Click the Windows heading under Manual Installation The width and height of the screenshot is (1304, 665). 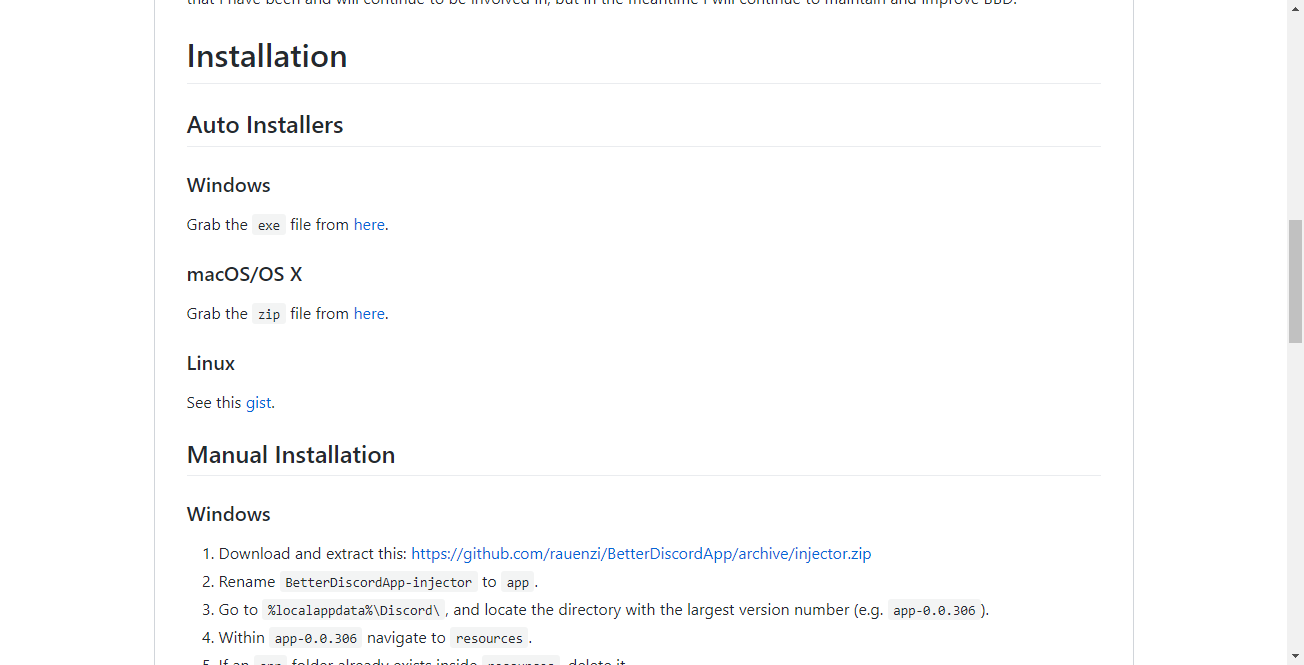coord(229,514)
